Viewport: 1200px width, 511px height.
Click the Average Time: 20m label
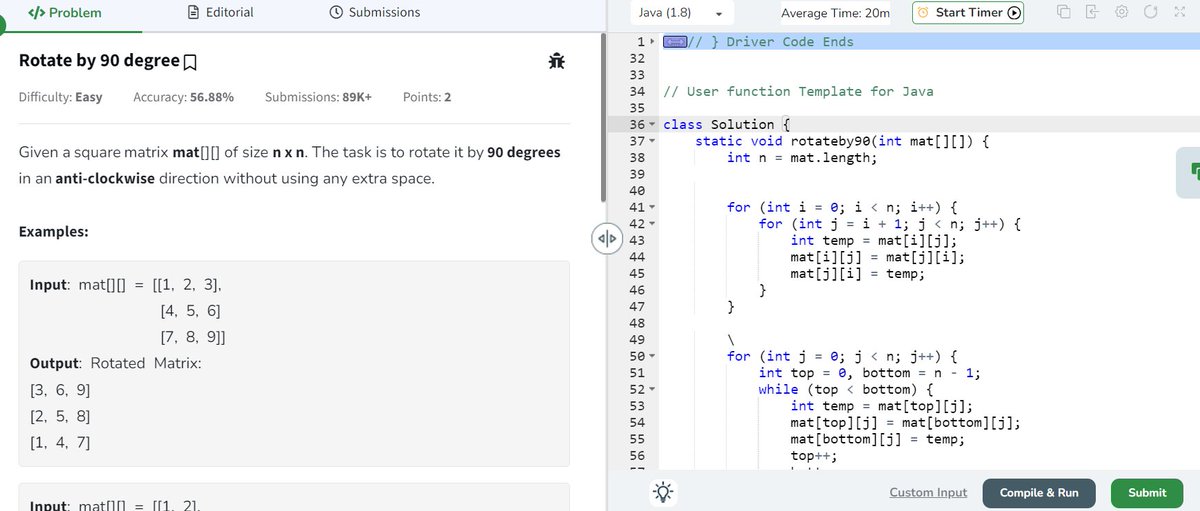tap(835, 13)
